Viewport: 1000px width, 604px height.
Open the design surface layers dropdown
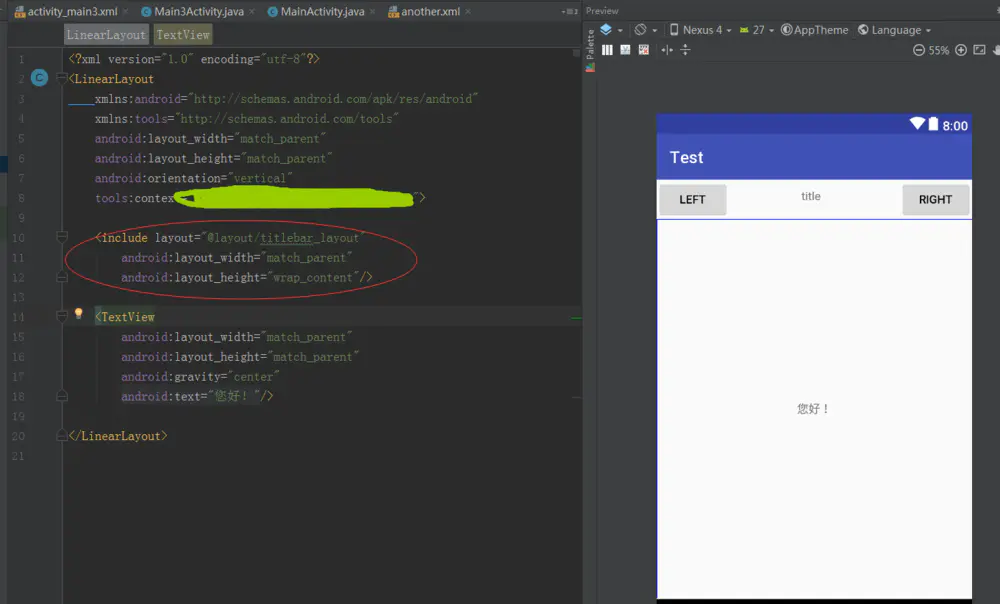point(610,29)
